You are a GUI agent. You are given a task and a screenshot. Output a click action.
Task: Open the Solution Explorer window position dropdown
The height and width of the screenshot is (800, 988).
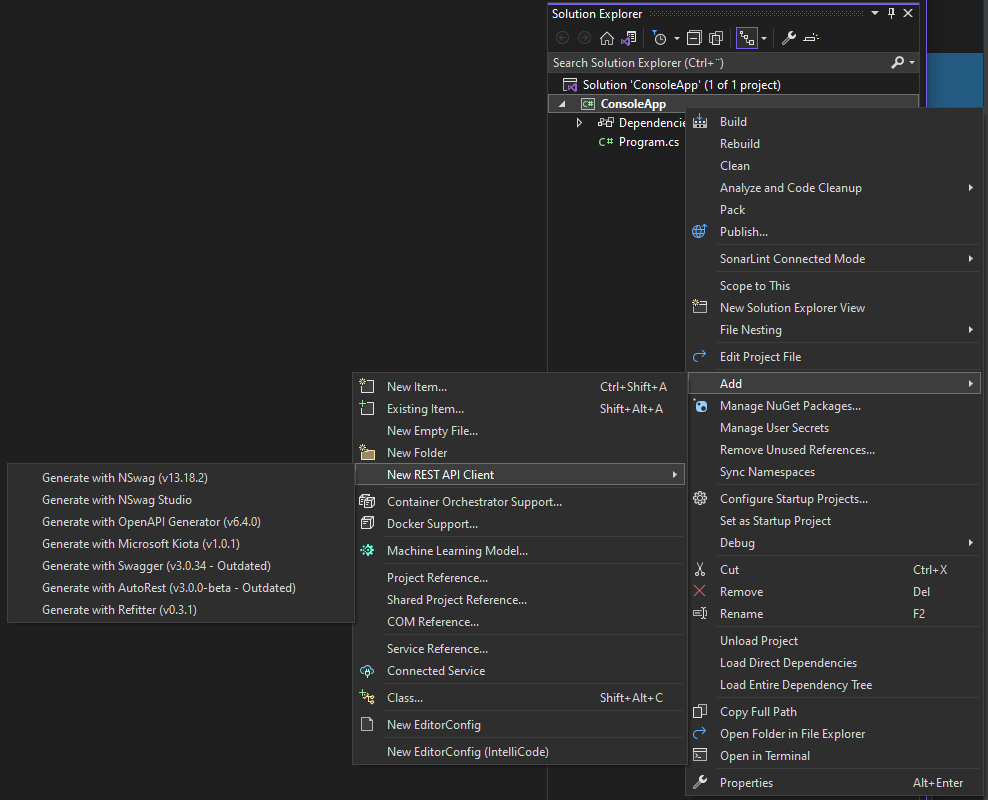875,13
